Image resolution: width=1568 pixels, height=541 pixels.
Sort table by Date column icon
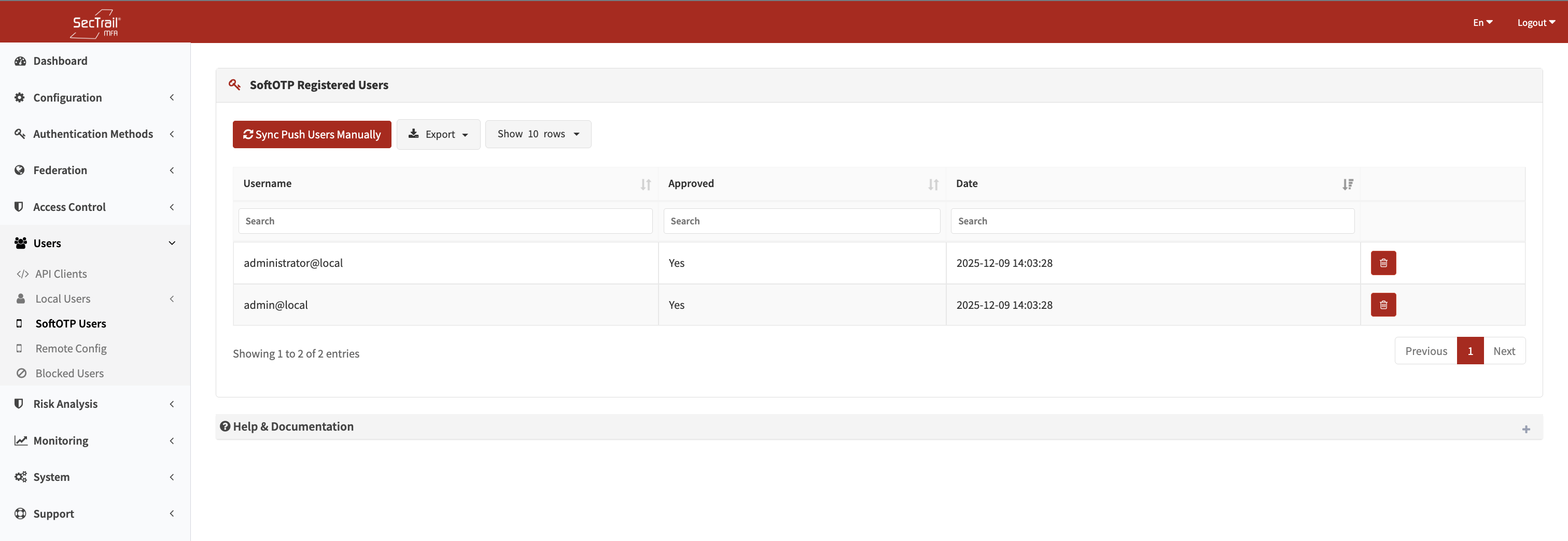(x=1348, y=184)
